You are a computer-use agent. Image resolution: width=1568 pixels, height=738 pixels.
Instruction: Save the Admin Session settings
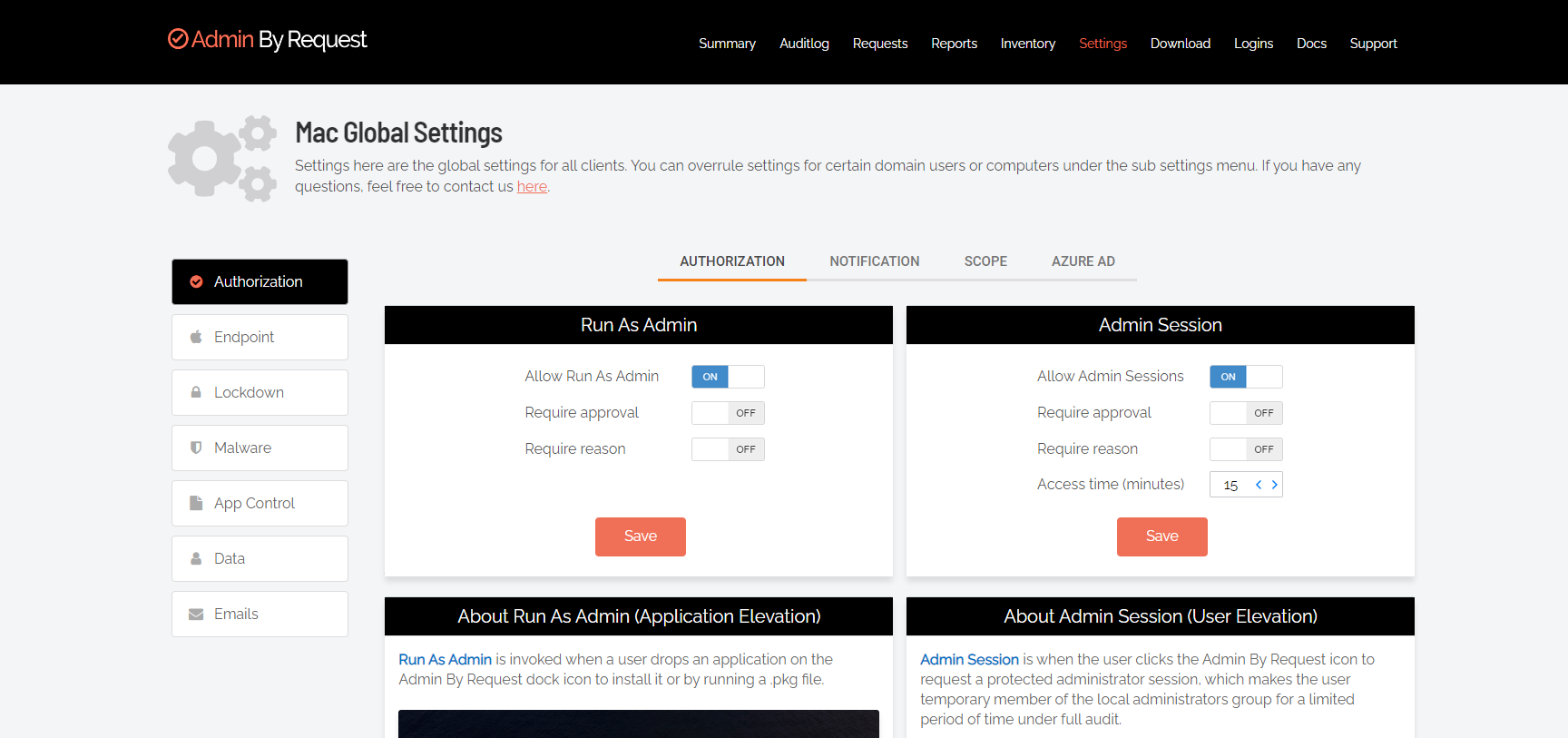pos(1162,536)
